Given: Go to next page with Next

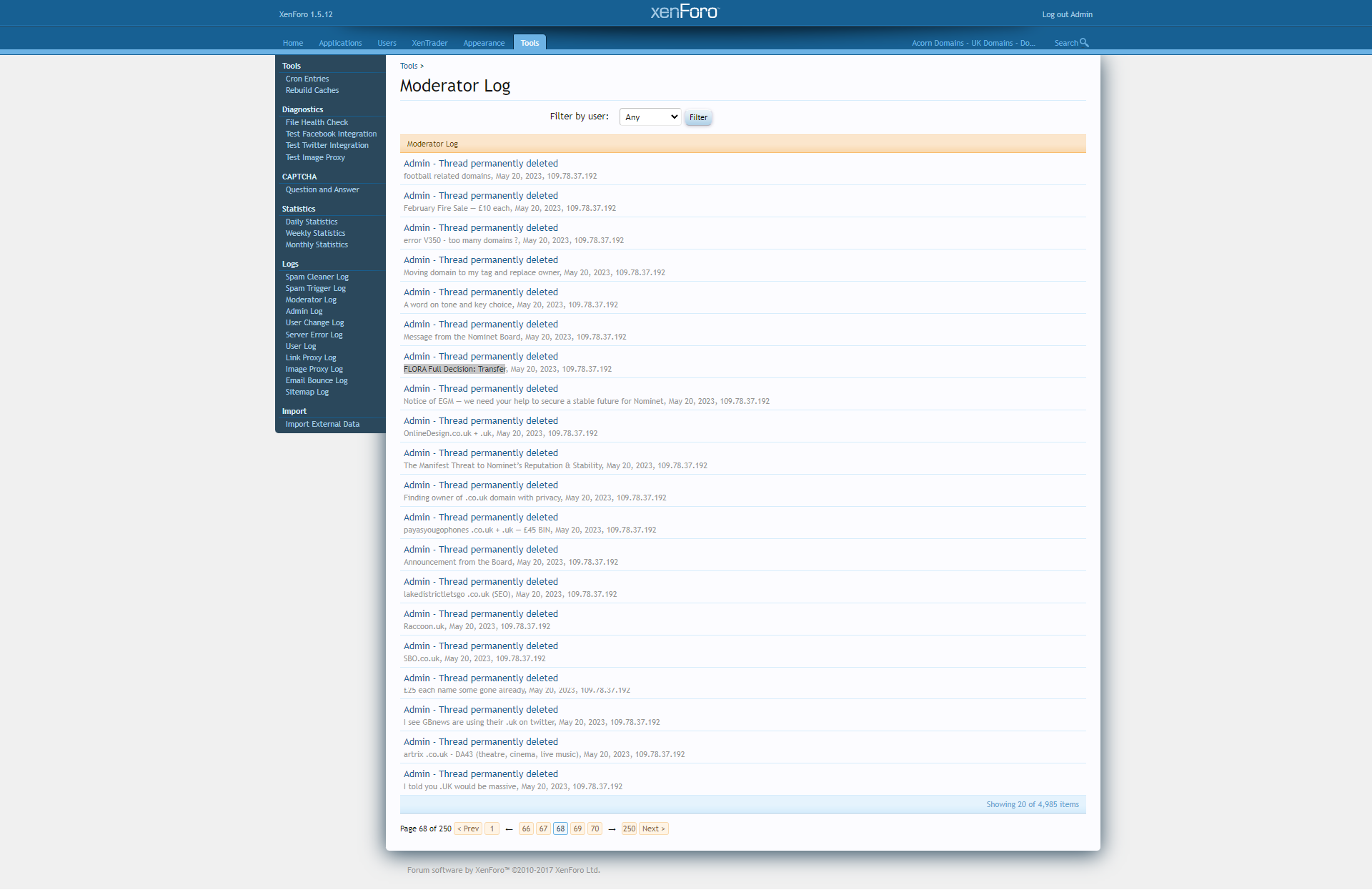Looking at the screenshot, I should tap(653, 829).
